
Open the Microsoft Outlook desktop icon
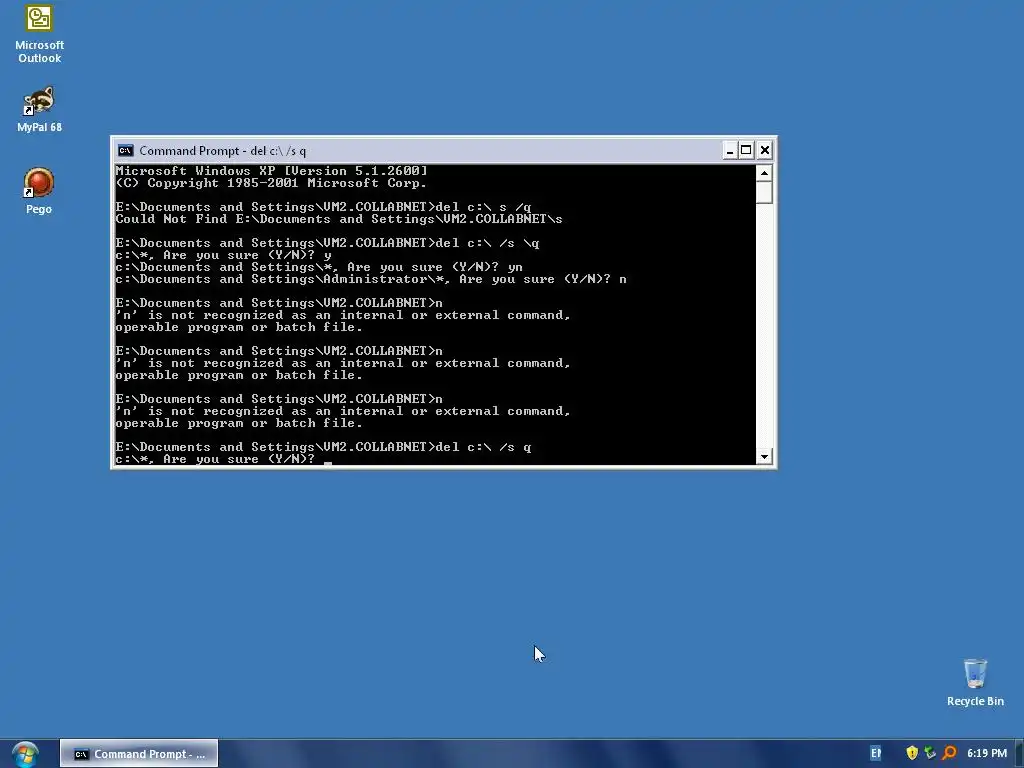[39, 34]
